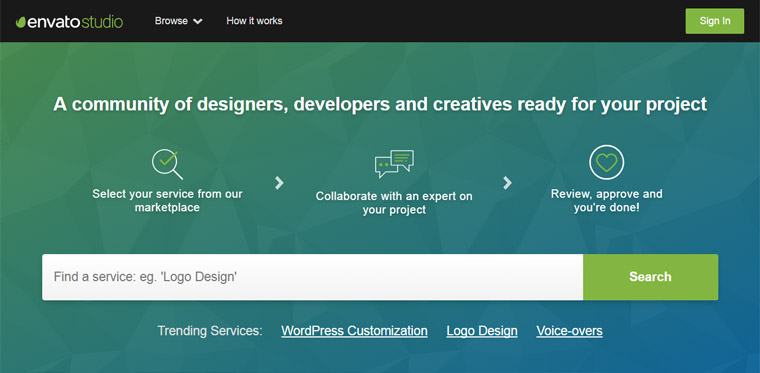Open the WordPress Customization trending link

click(x=354, y=331)
